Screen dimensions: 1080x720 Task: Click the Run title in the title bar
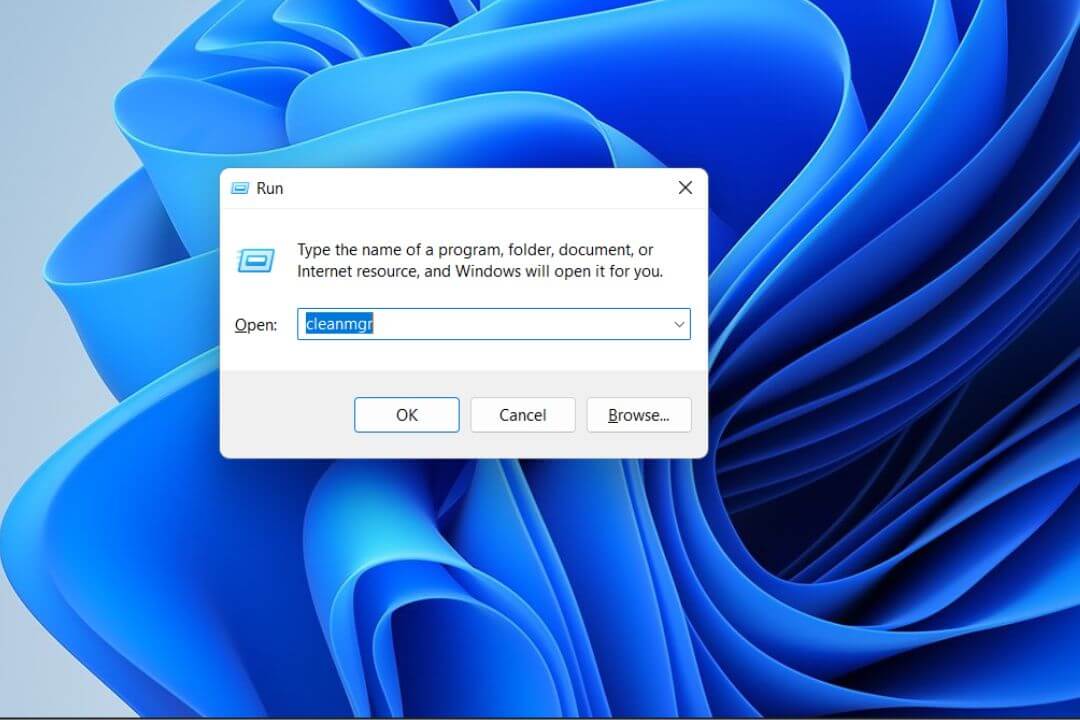point(271,188)
